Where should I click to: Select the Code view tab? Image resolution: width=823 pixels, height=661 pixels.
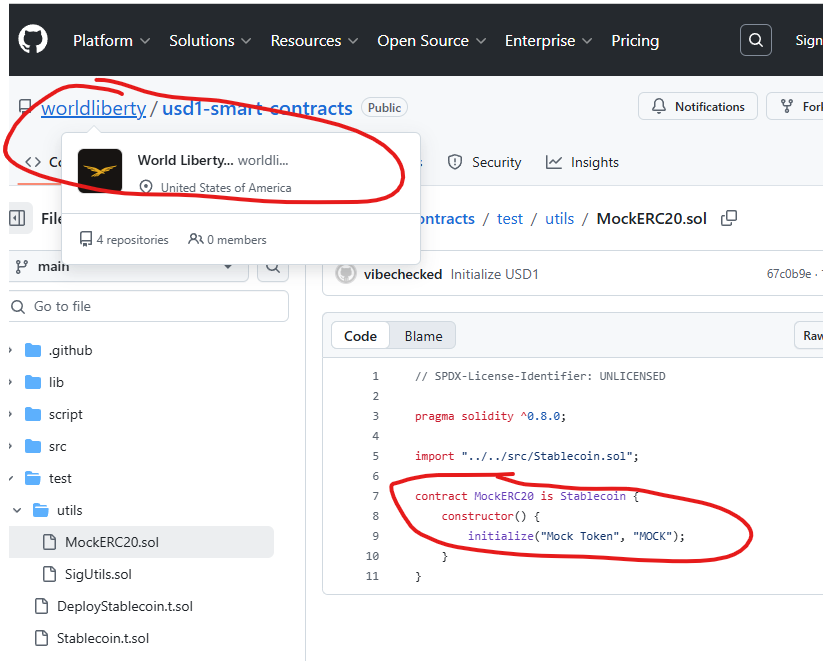click(360, 336)
